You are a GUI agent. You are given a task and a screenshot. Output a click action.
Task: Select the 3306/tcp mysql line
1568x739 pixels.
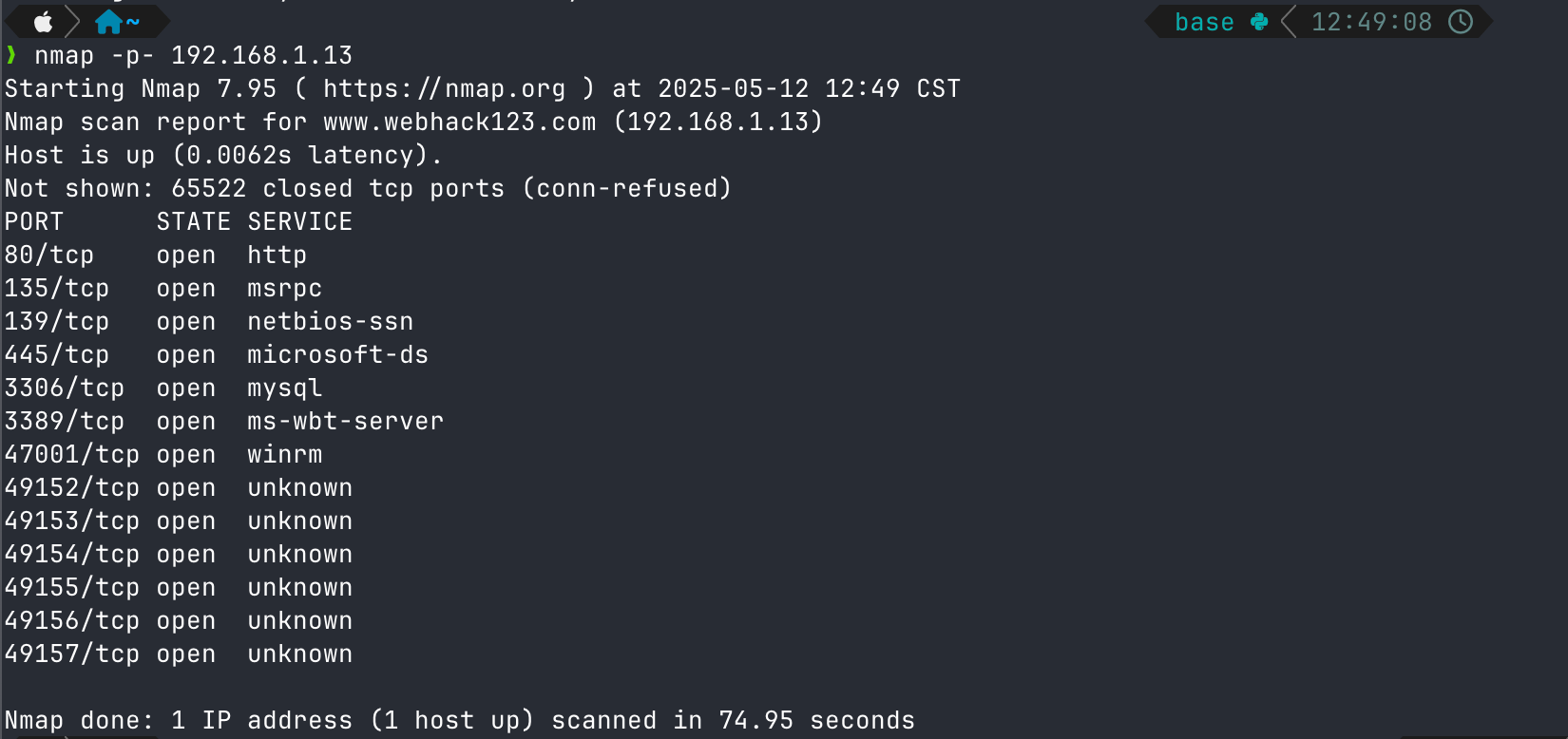tap(163, 388)
